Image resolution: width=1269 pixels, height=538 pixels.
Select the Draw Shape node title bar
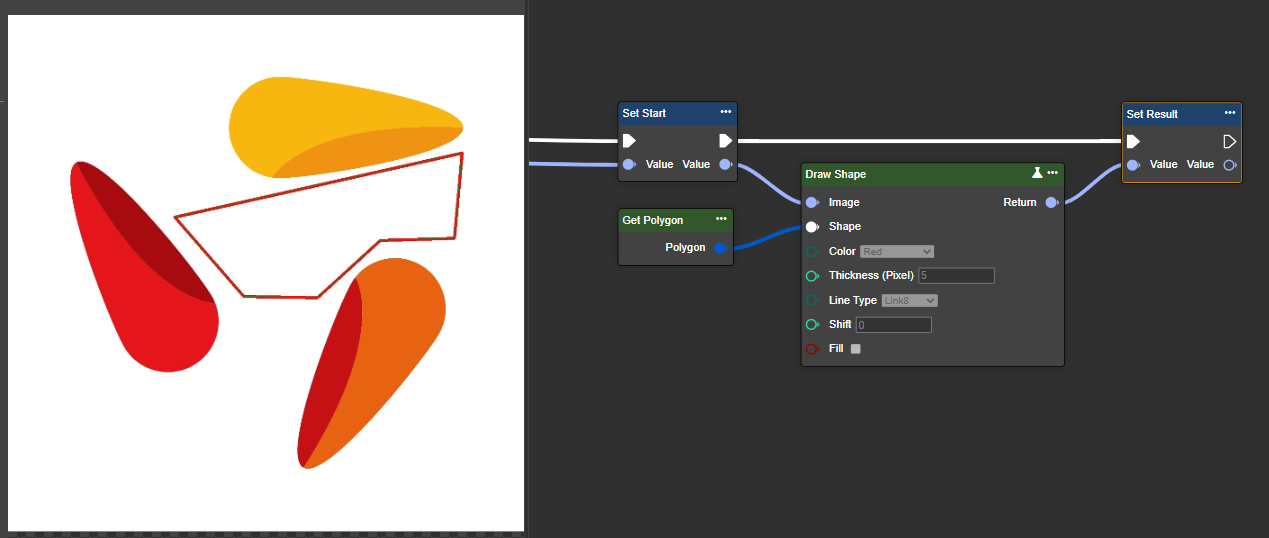pyautogui.click(x=900, y=174)
